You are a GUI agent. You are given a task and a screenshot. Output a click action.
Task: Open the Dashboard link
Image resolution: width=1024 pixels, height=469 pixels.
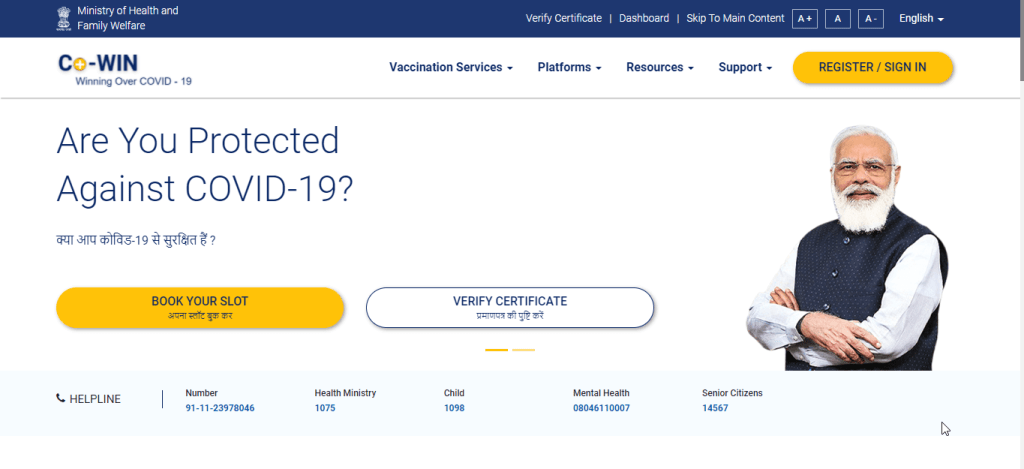pos(644,18)
